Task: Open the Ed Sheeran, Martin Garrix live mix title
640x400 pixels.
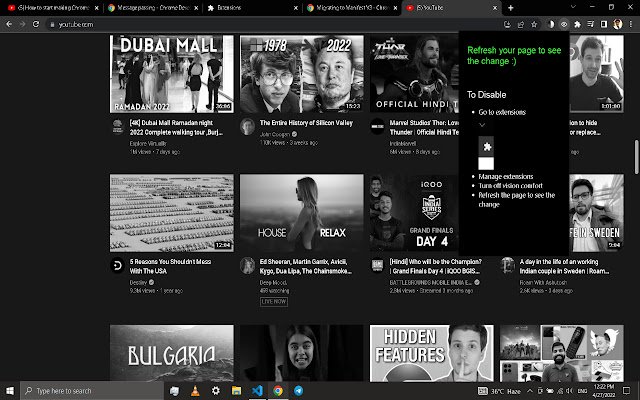Action: pos(306,266)
